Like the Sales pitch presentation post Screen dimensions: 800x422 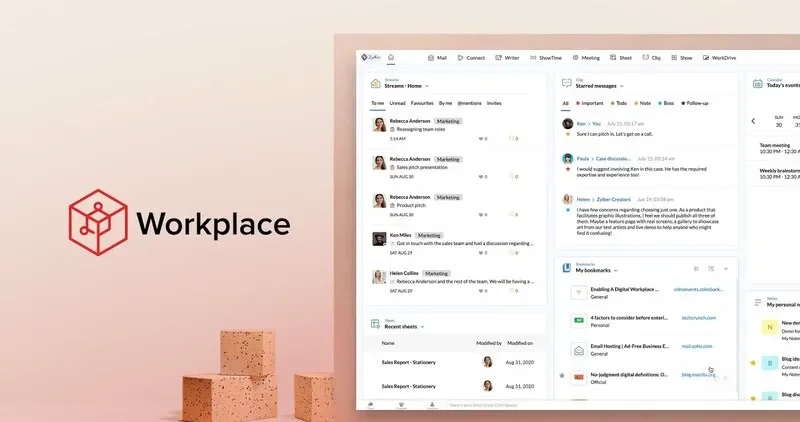[482, 177]
